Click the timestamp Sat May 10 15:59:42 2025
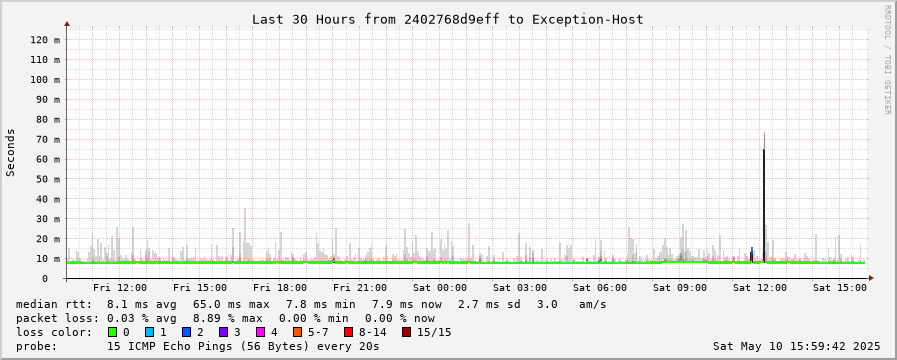This screenshot has width=897, height=360. pos(796,346)
